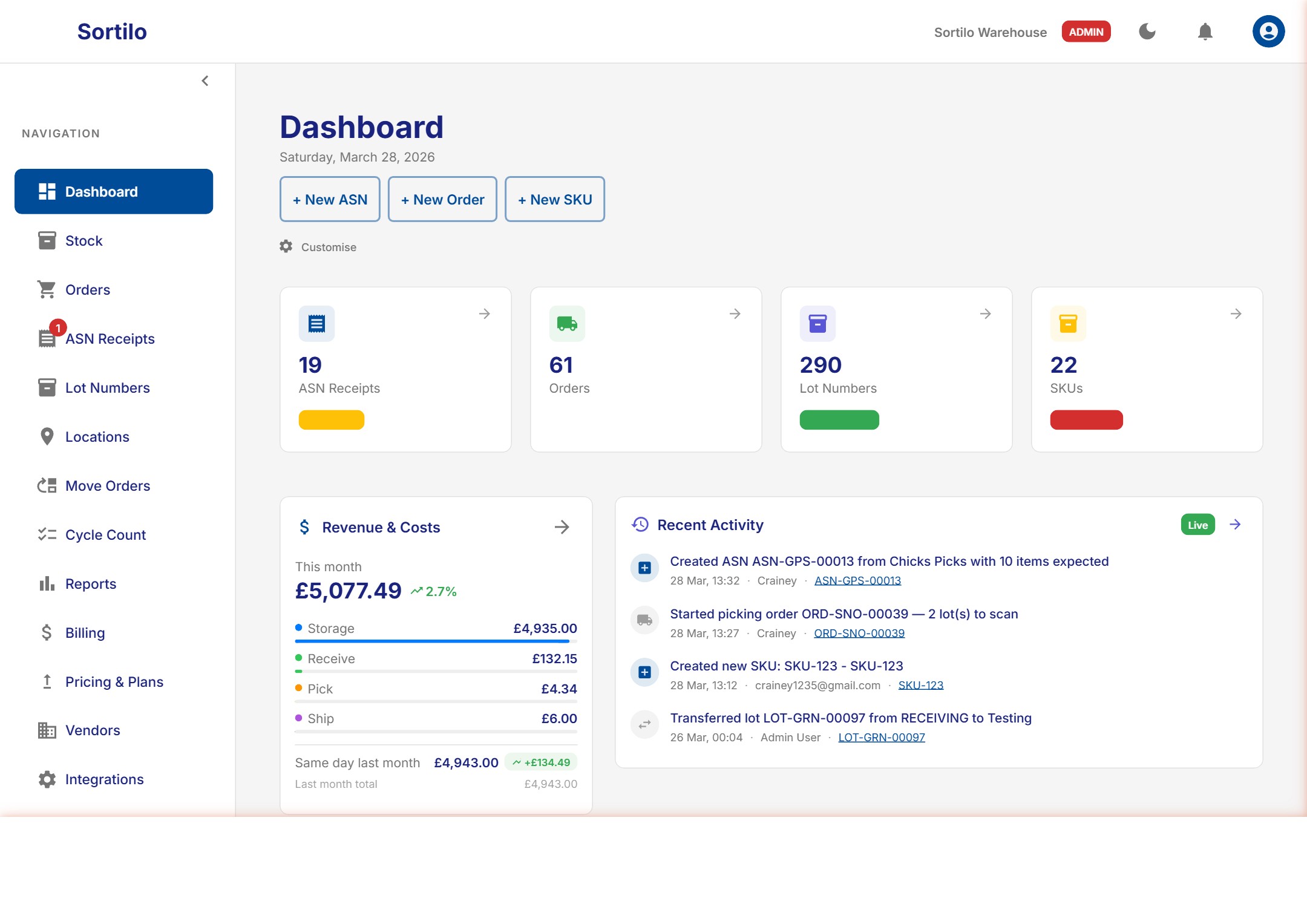
Task: Open Revenue & Costs details arrow
Action: coord(562,527)
